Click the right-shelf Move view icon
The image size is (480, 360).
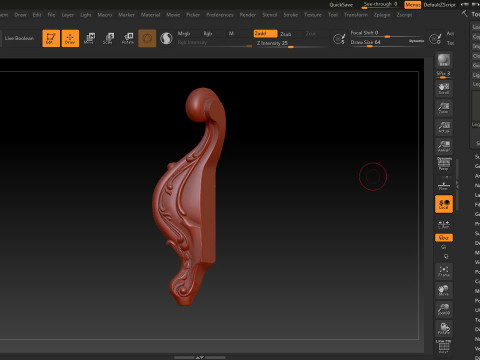(x=444, y=290)
